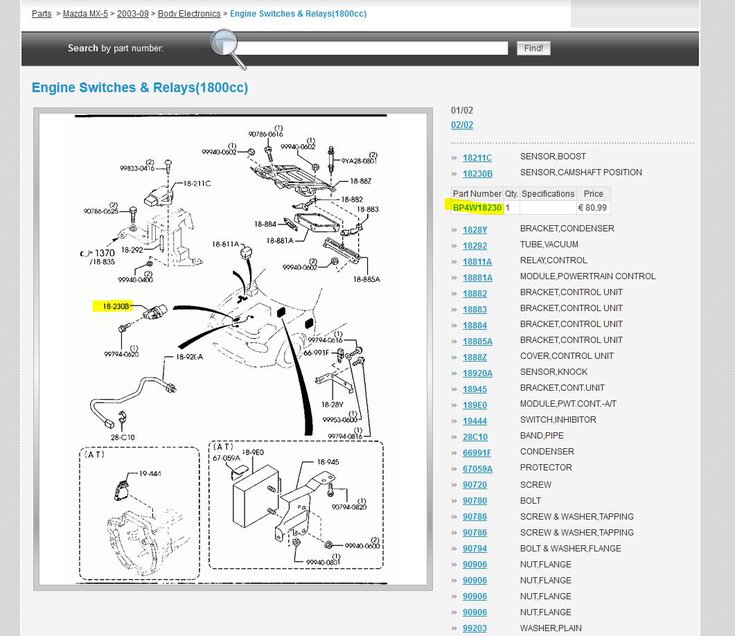Click 18-920A knock sensor label in diagram
The width and height of the screenshot is (735, 636).
[189, 357]
